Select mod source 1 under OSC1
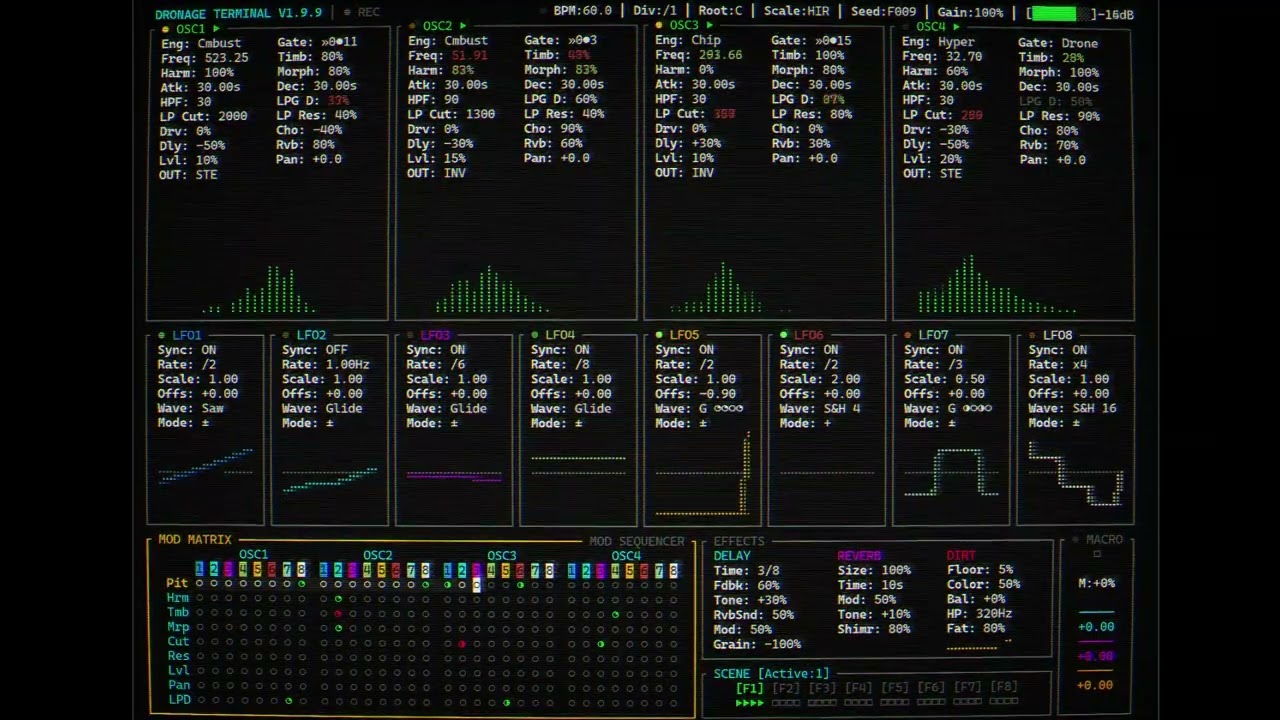The height and width of the screenshot is (720, 1280). (x=199, y=570)
